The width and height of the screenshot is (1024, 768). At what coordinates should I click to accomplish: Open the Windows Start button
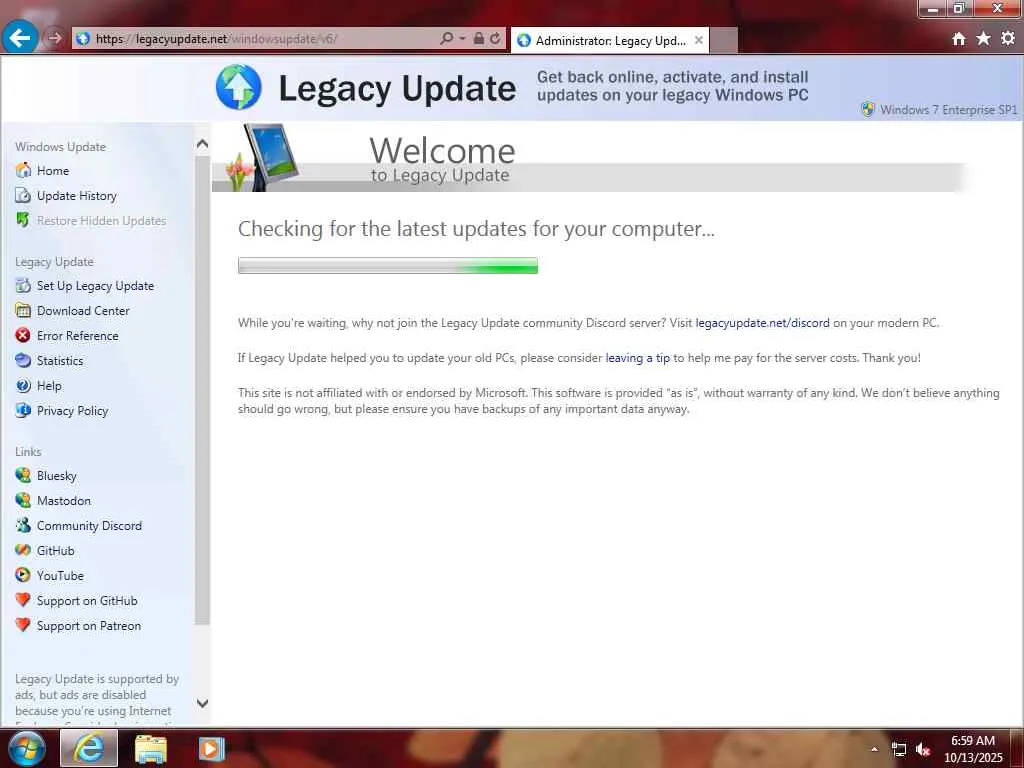[x=26, y=748]
